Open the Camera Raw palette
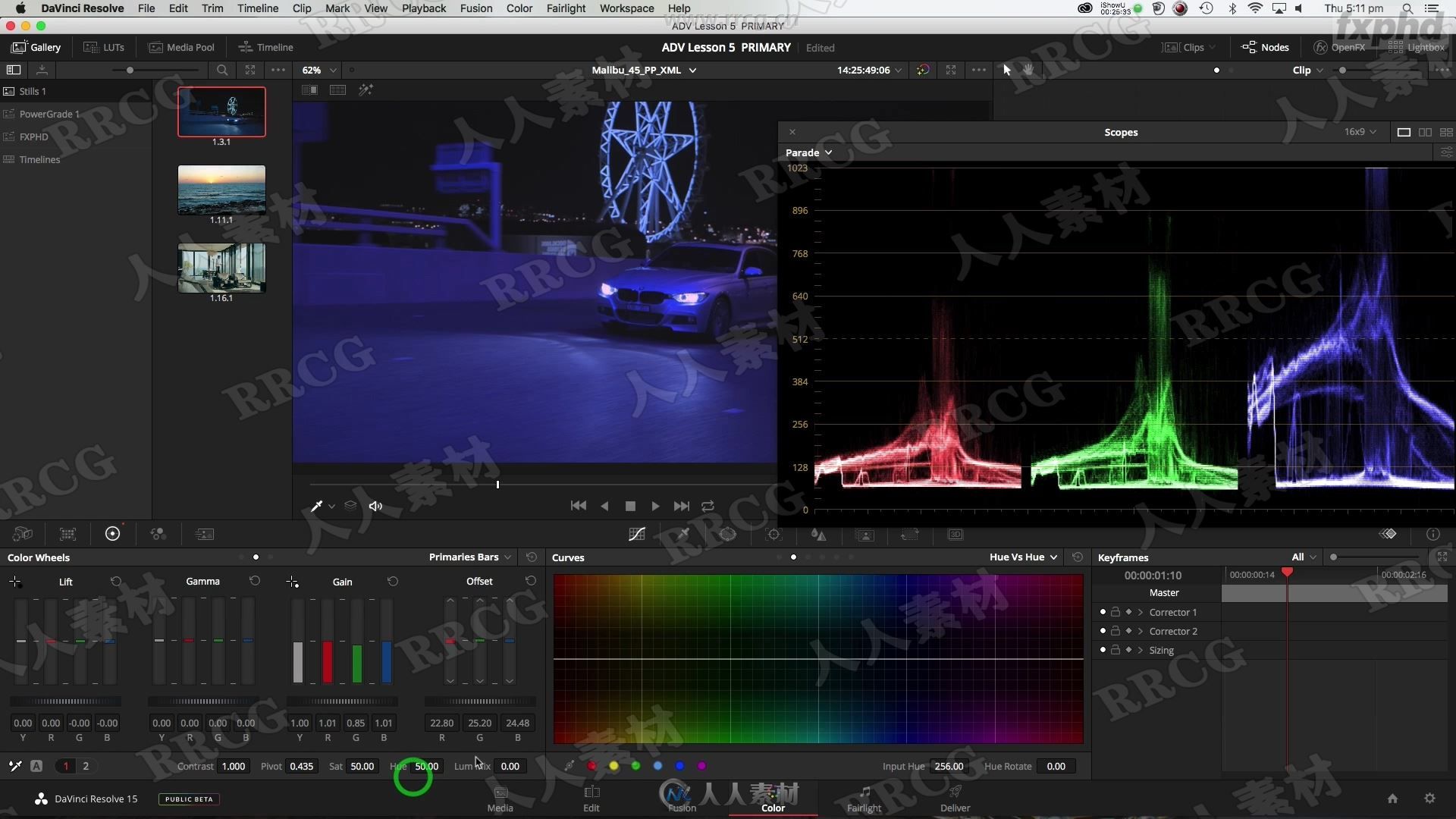The height and width of the screenshot is (819, 1456). 23,534
